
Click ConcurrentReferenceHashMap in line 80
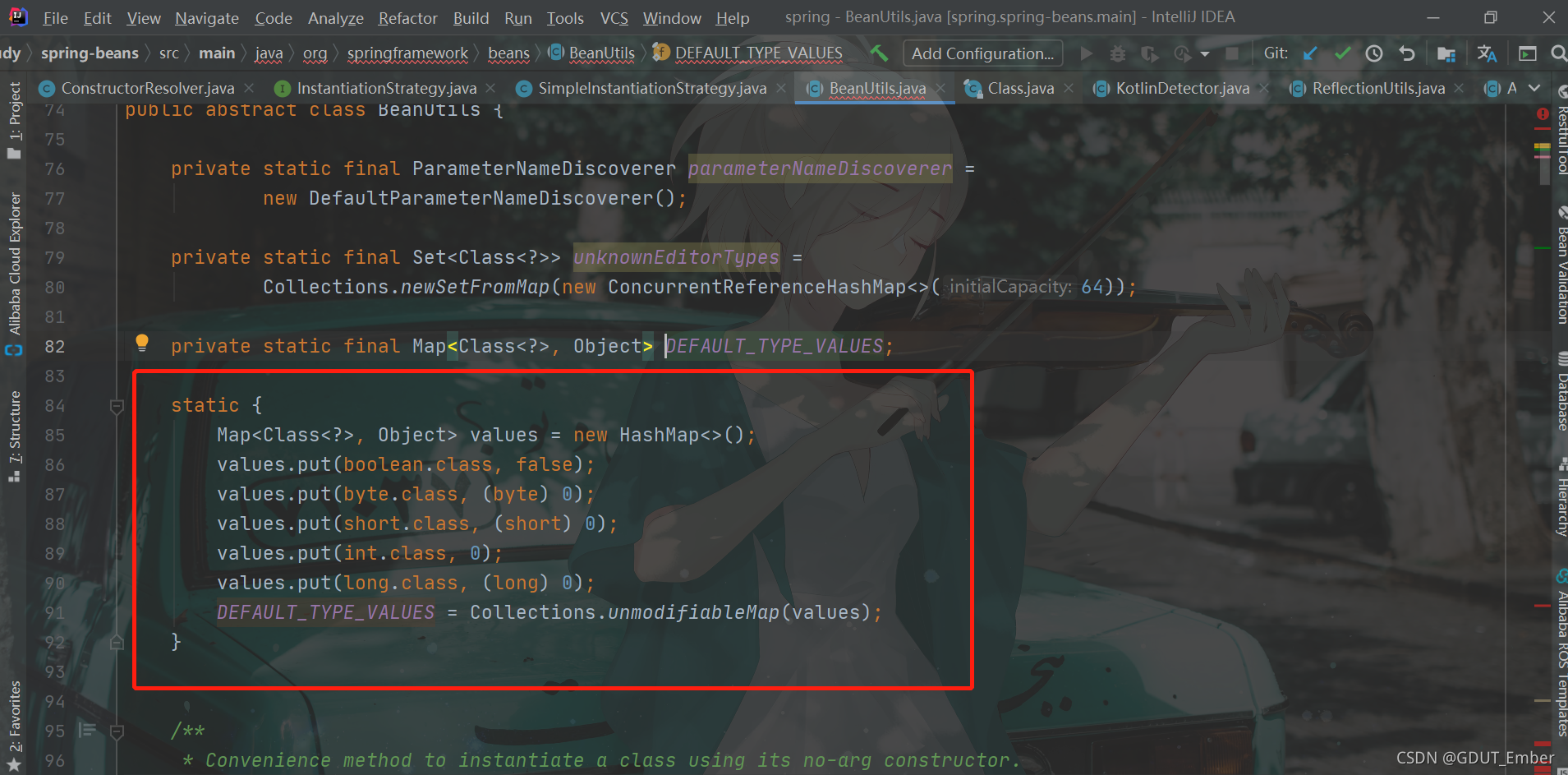(757, 288)
